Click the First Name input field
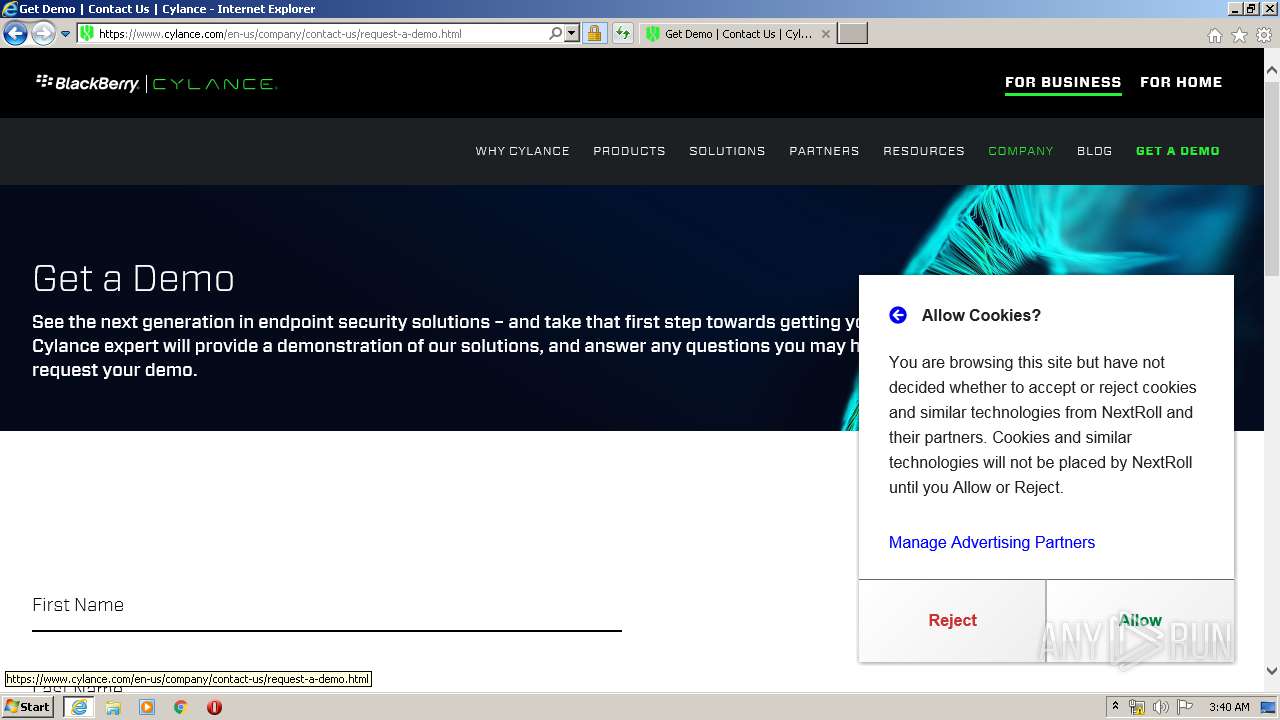Screen dimensions: 1280x720 tap(327, 606)
